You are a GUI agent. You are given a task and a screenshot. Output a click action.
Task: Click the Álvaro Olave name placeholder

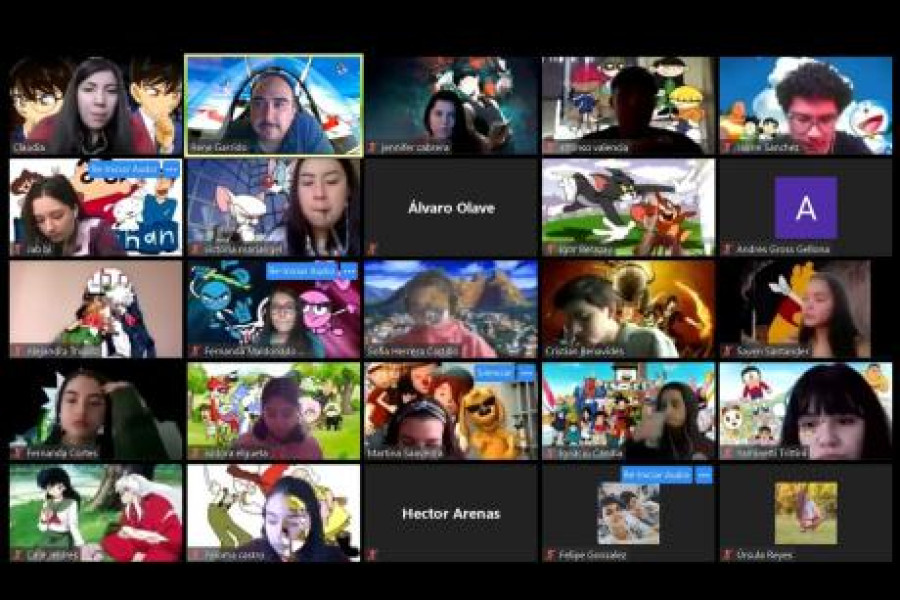[450, 208]
